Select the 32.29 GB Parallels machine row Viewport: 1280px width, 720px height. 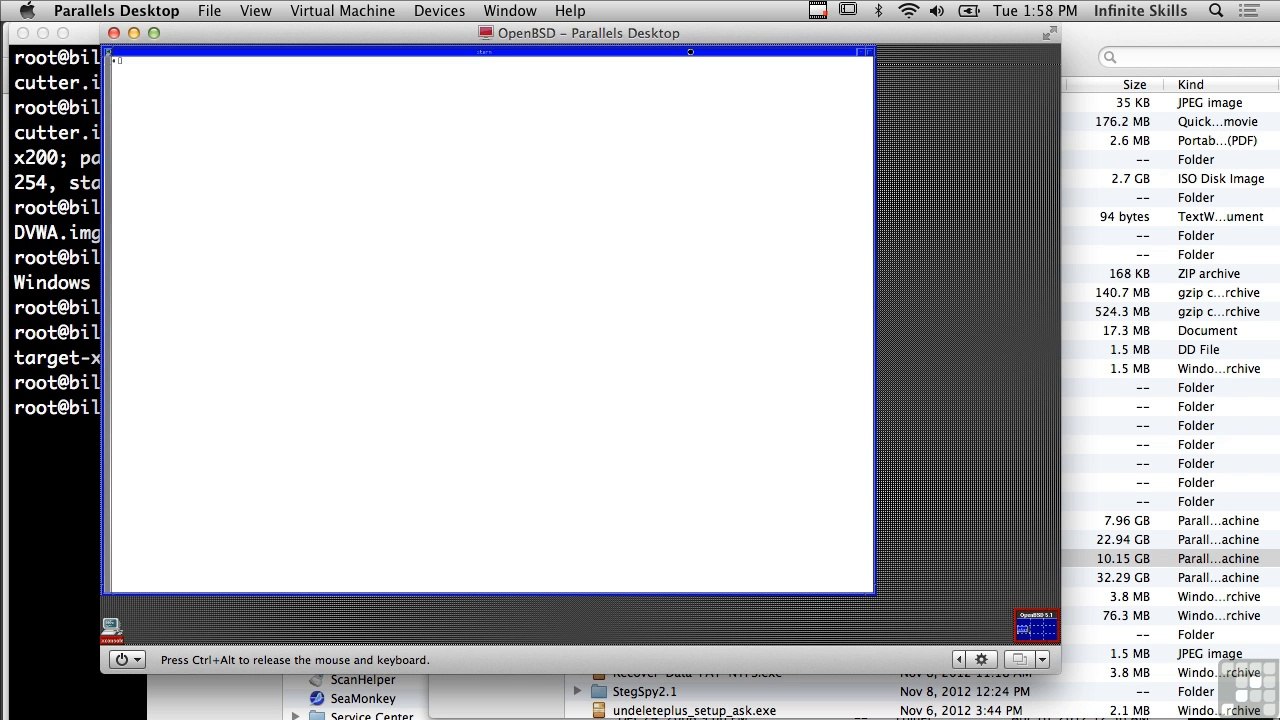[x=1172, y=578]
